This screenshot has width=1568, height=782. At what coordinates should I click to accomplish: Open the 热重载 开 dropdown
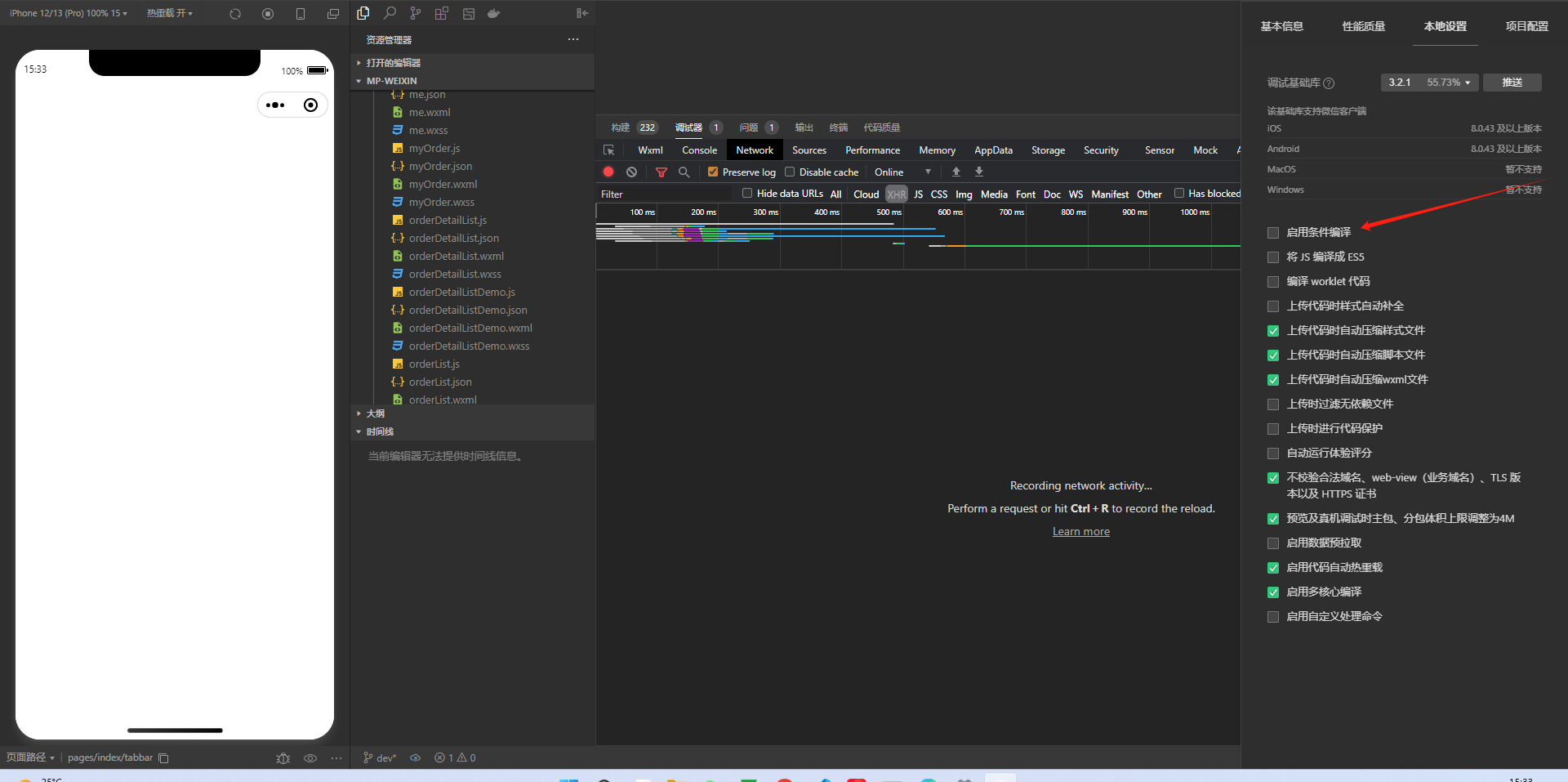[170, 13]
